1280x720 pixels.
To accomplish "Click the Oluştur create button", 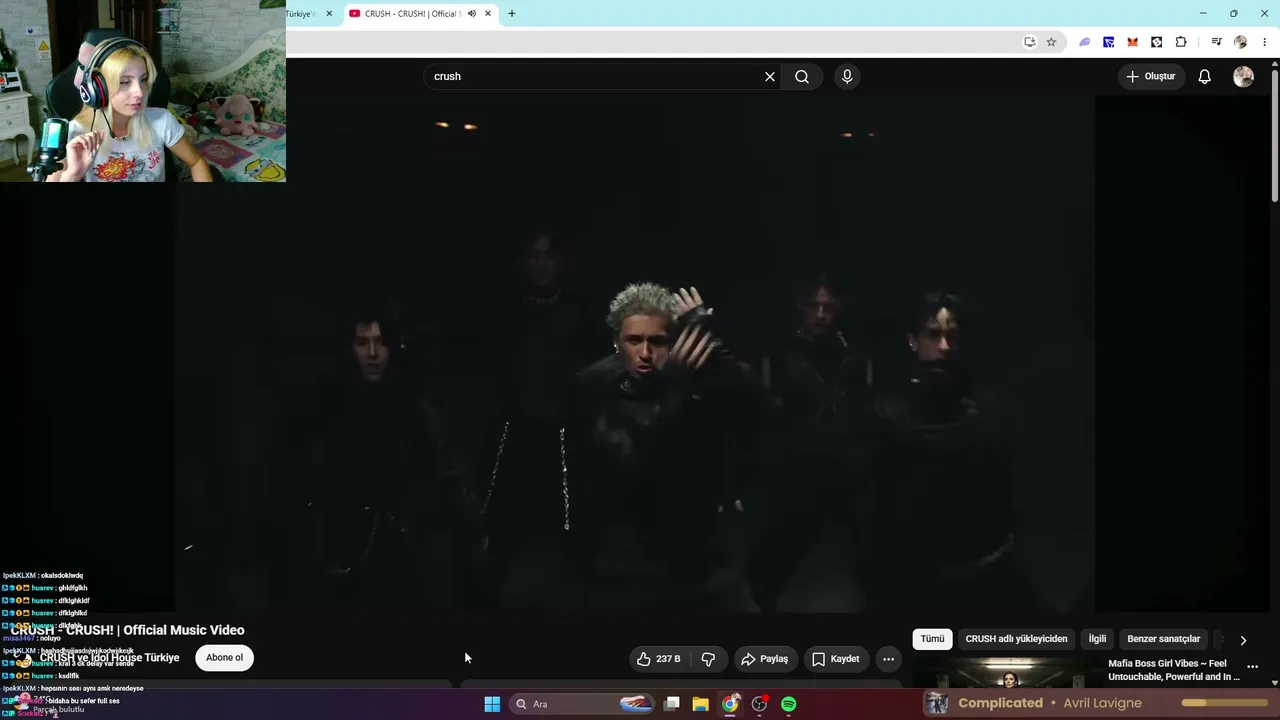I will tap(1151, 77).
